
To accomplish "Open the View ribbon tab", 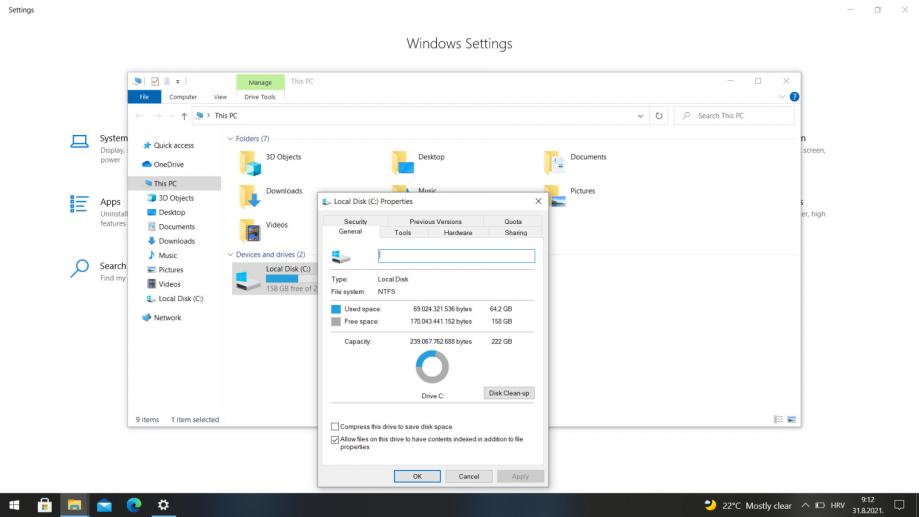I will click(x=220, y=97).
